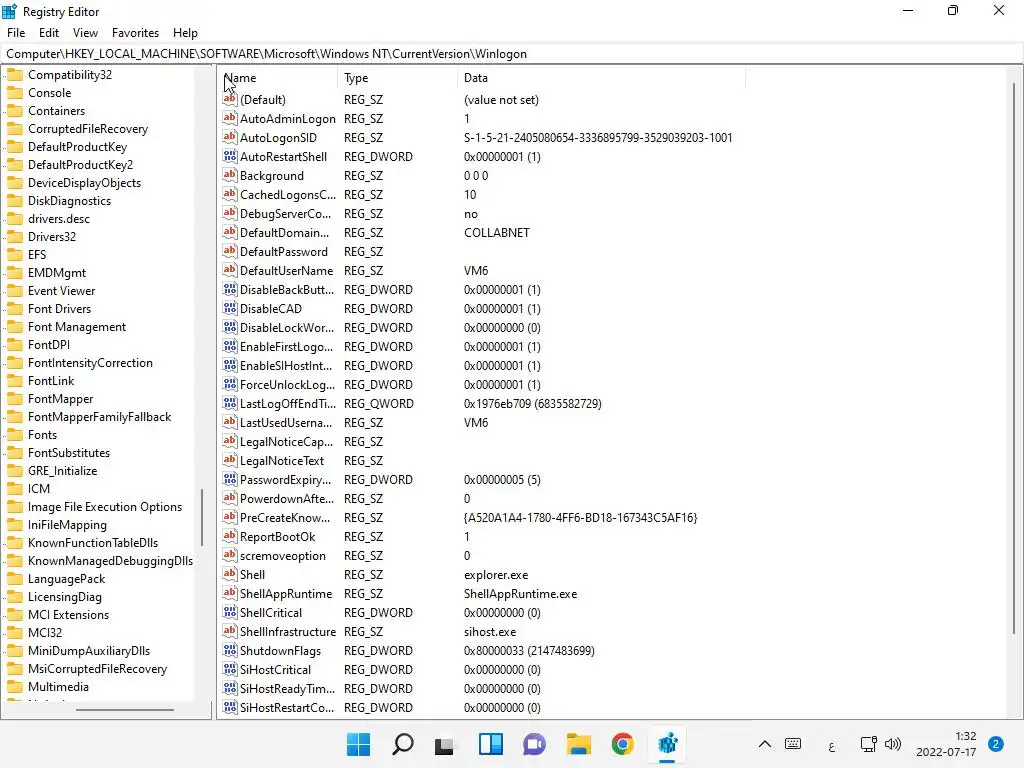Open the Edit menu
Image resolution: width=1024 pixels, height=768 pixels.
[x=49, y=33]
